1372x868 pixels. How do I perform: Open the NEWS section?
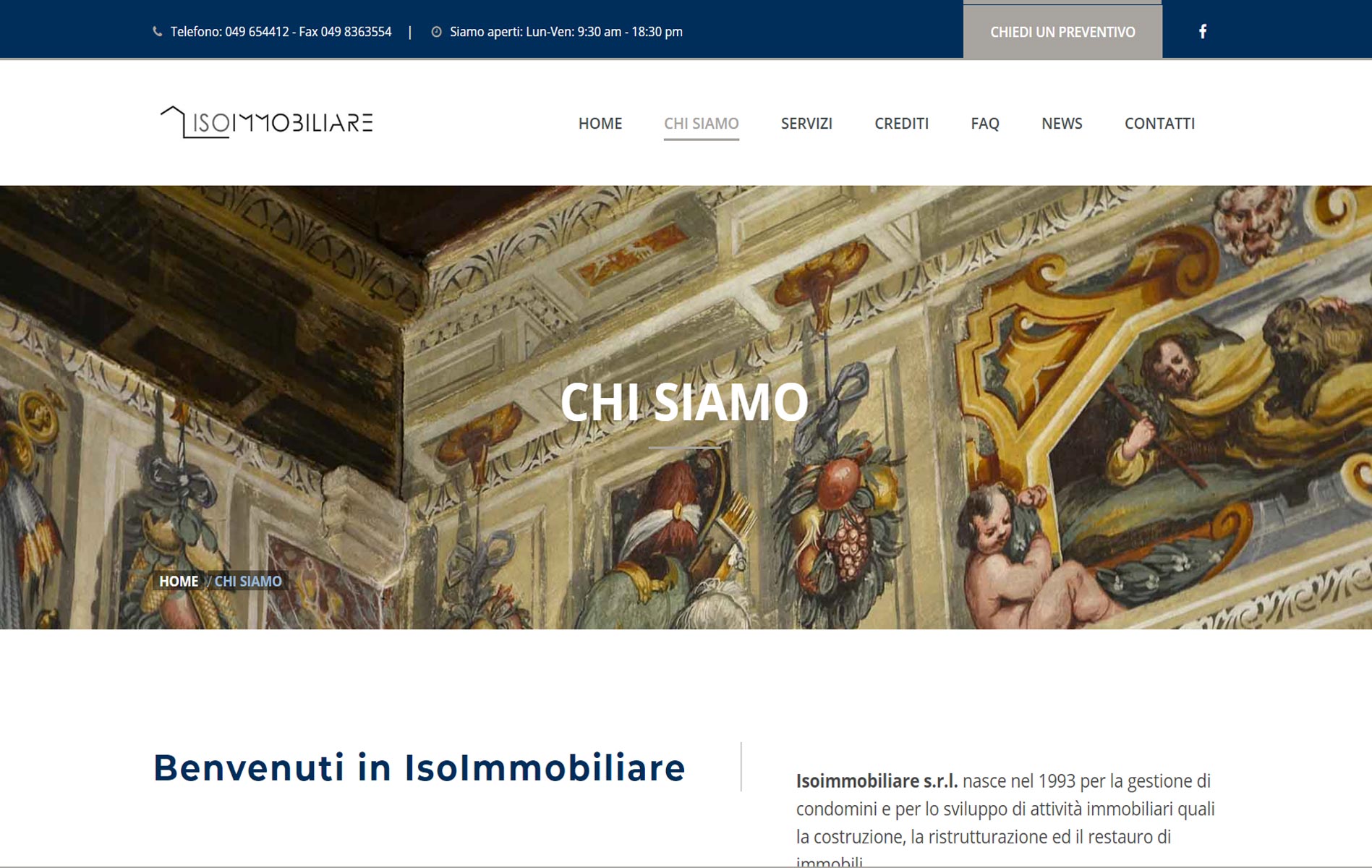pyautogui.click(x=1062, y=124)
